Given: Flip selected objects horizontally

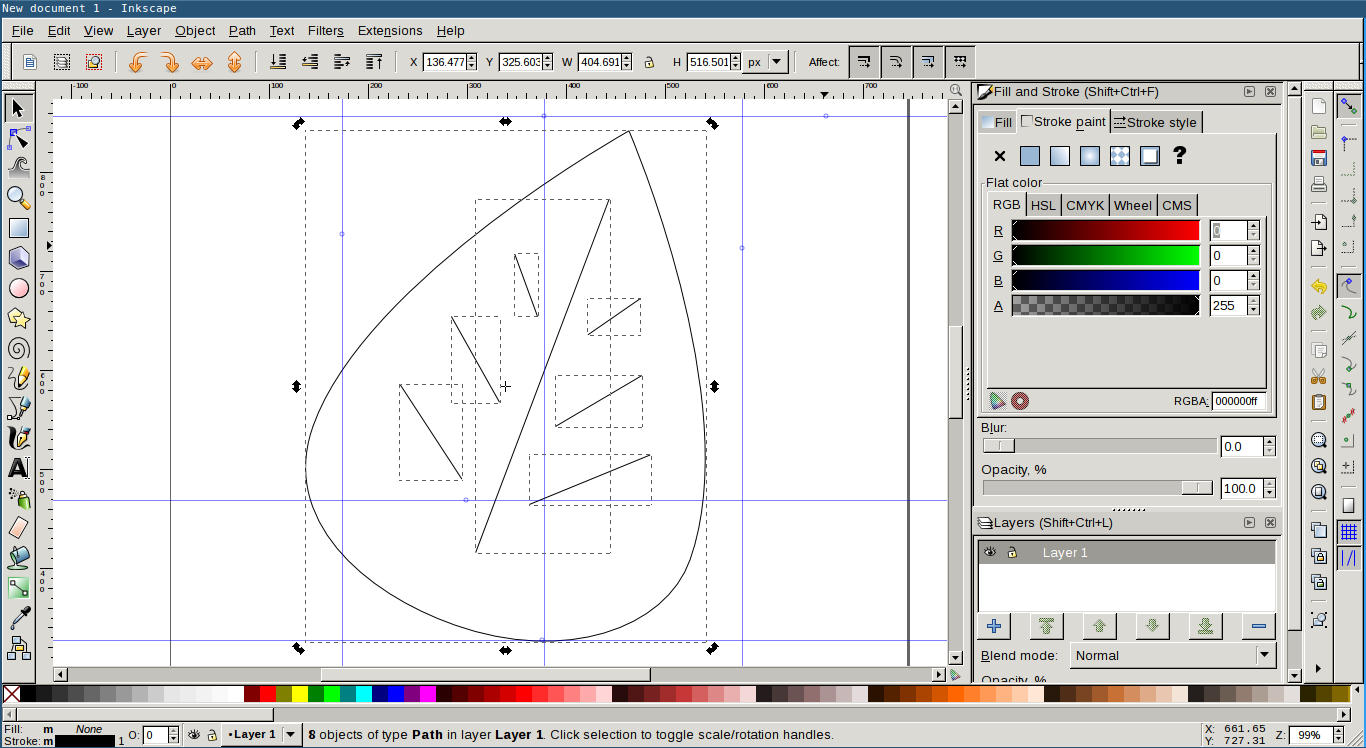Looking at the screenshot, I should coord(202,62).
